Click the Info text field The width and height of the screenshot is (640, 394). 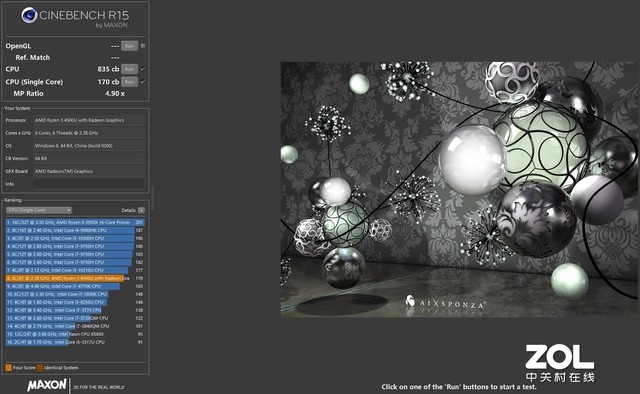click(89, 184)
